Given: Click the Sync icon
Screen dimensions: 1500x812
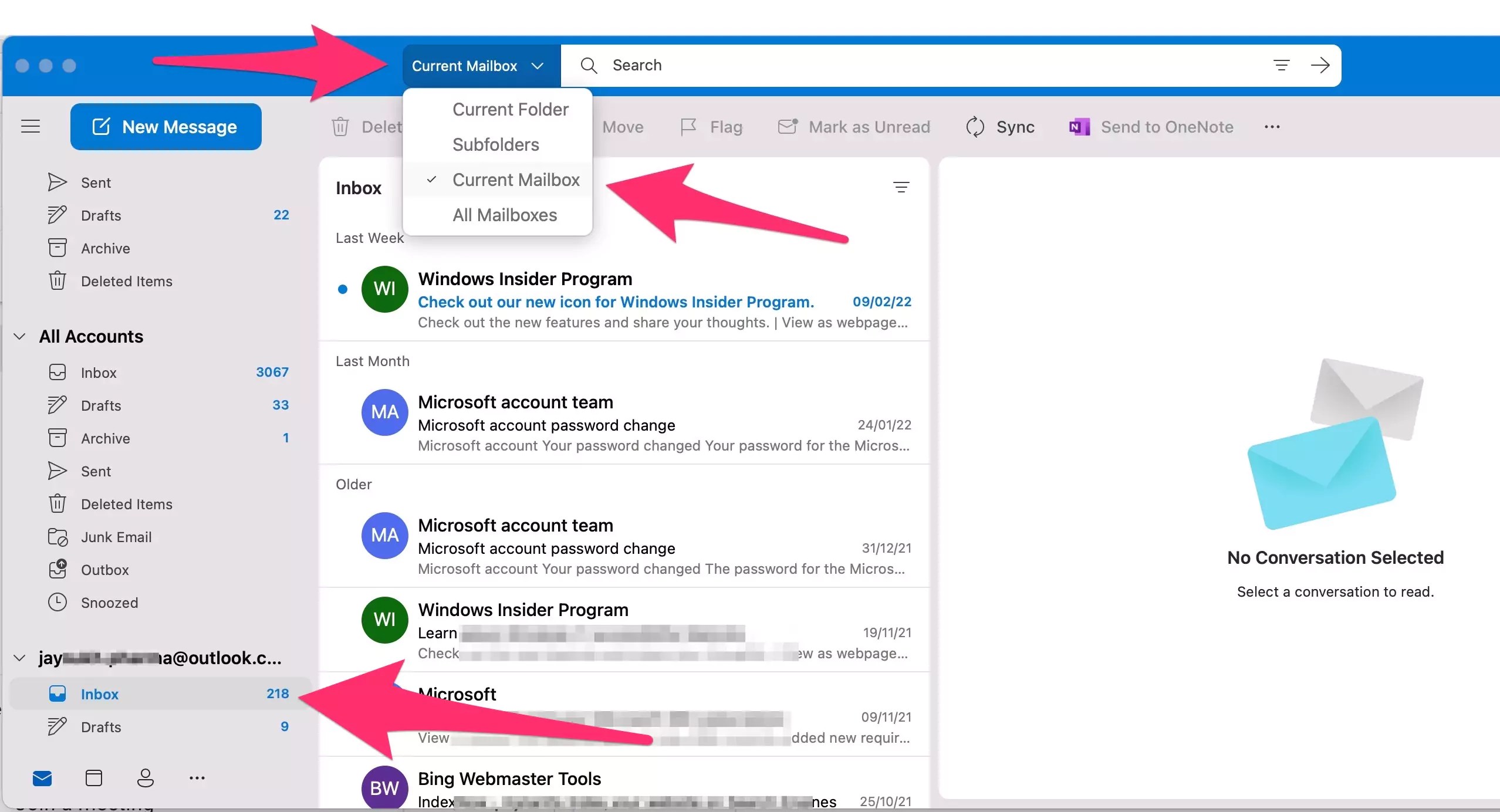Looking at the screenshot, I should [x=974, y=127].
